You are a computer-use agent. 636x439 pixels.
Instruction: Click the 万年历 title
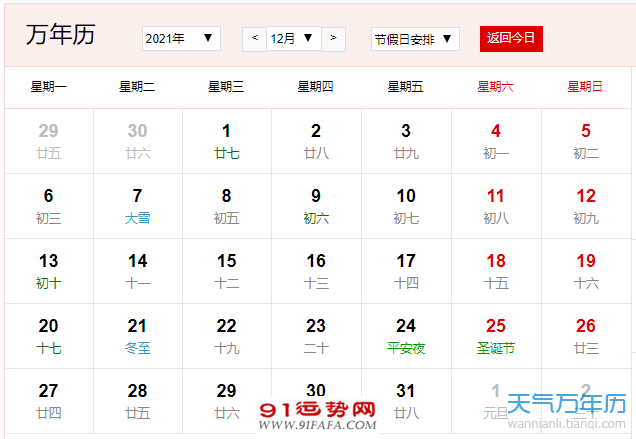[61, 34]
